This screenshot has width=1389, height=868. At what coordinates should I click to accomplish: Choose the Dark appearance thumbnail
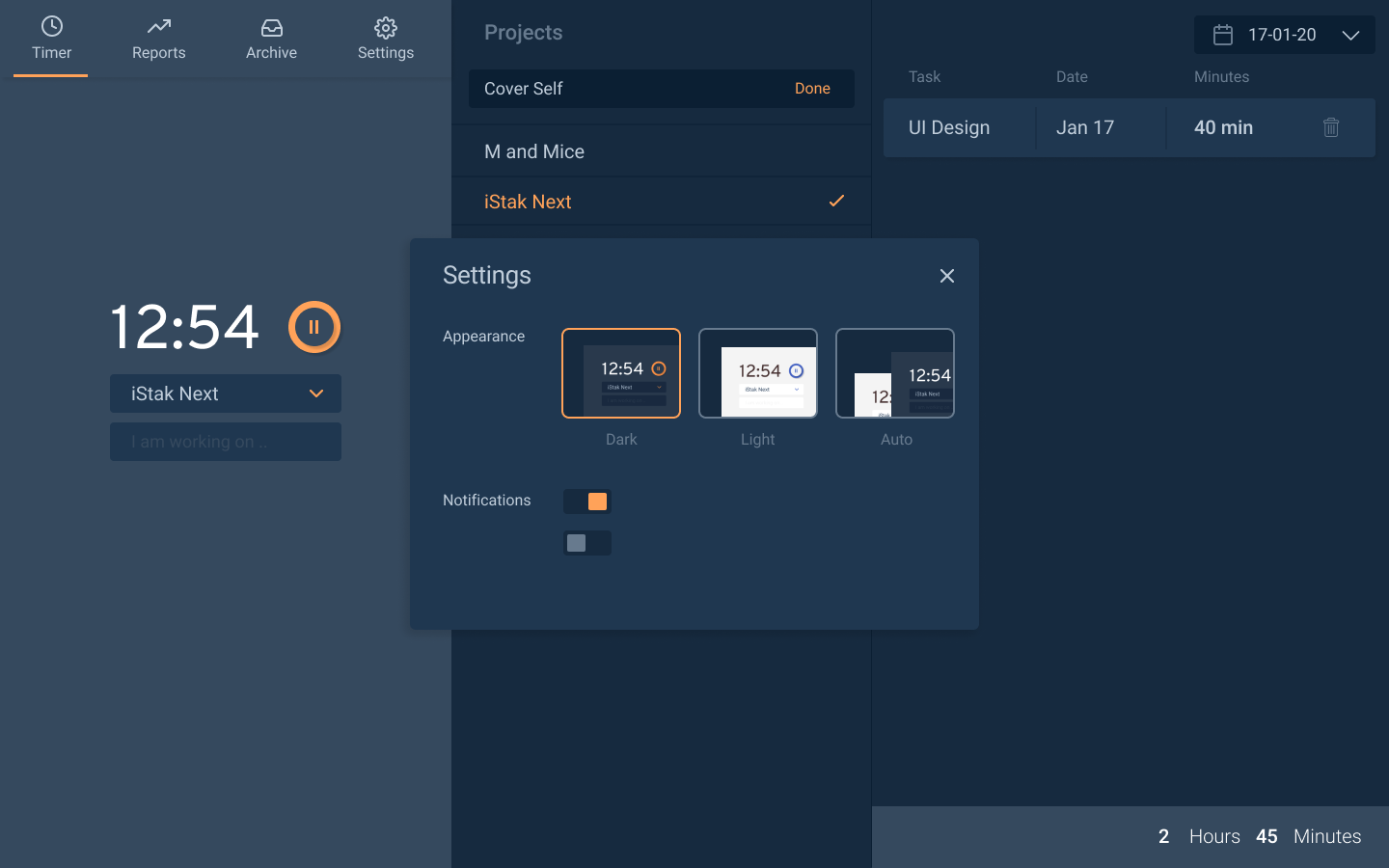pyautogui.click(x=621, y=373)
